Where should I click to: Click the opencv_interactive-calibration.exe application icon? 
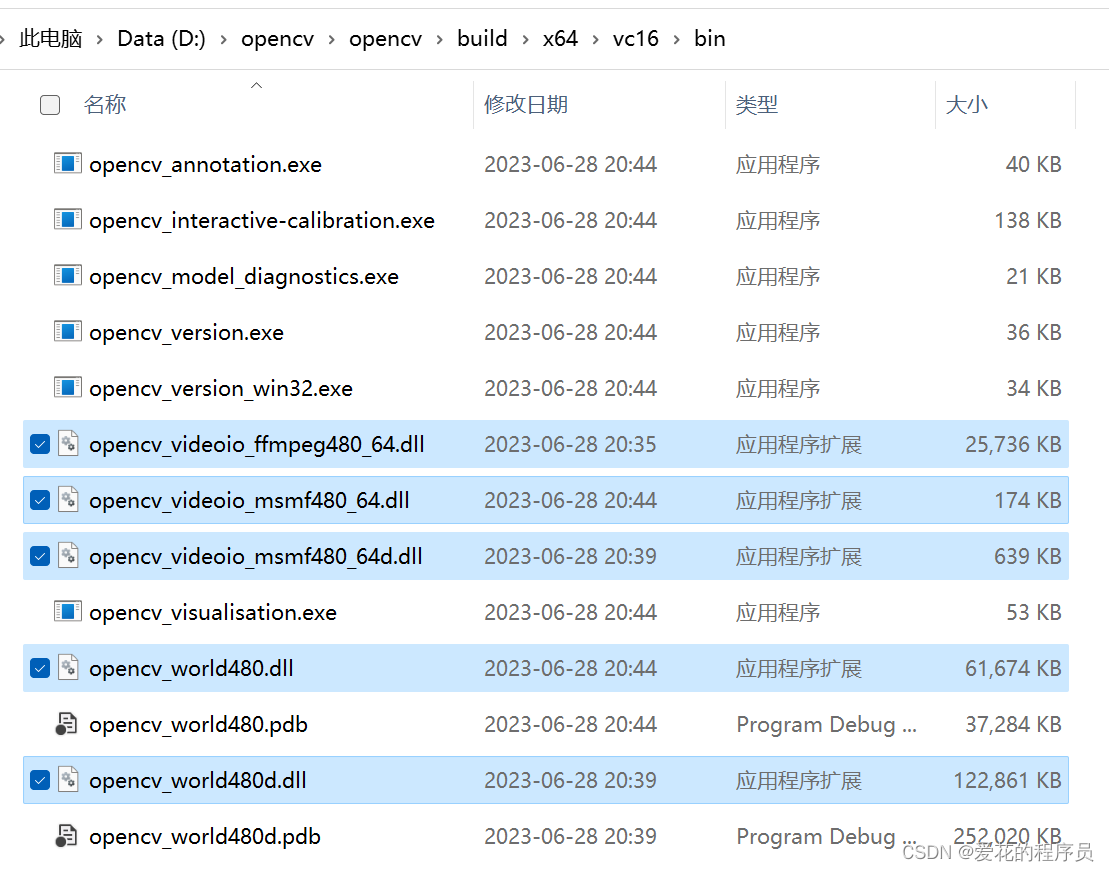(66, 219)
